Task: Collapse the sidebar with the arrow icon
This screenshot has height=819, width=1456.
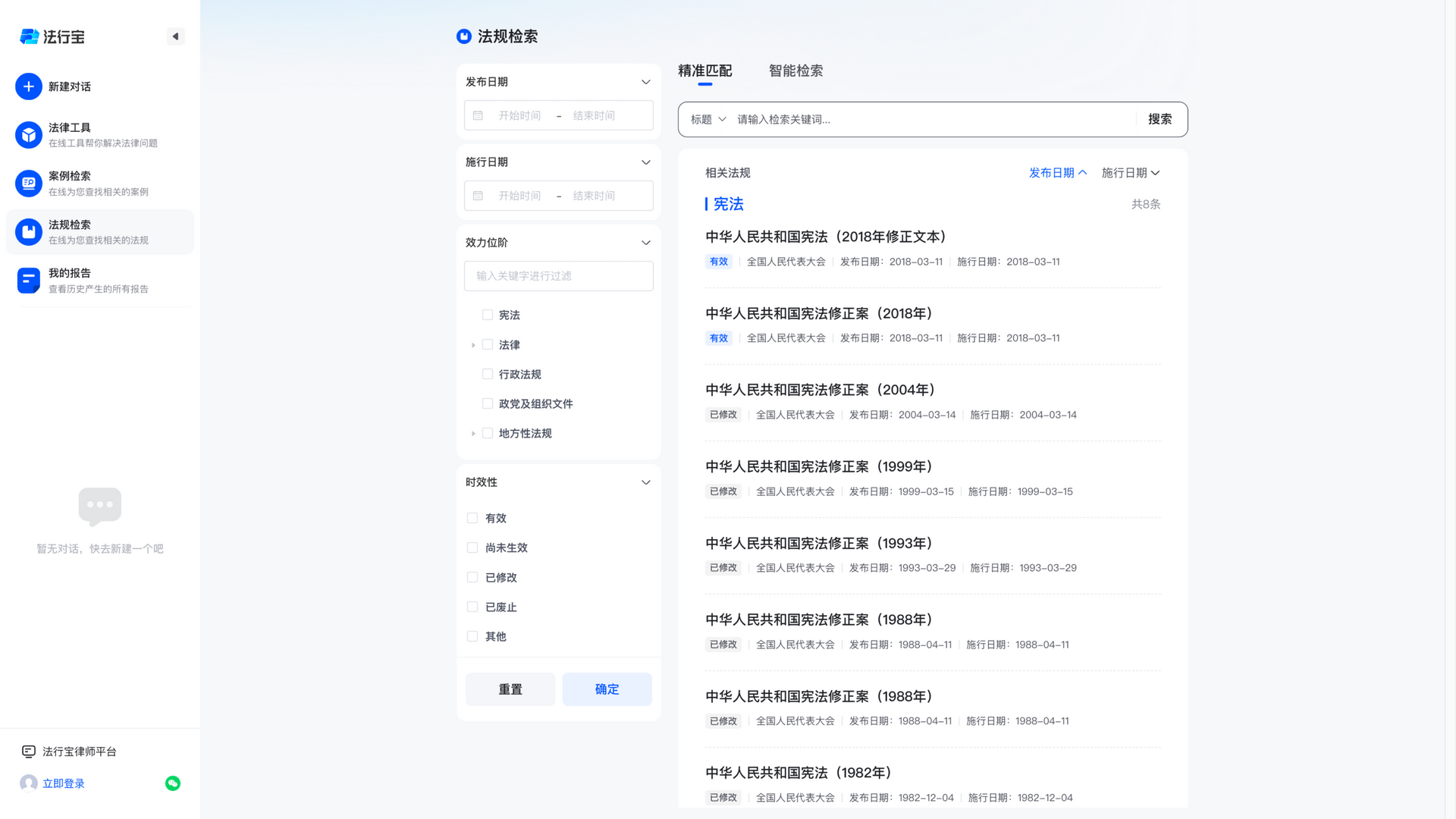Action: (x=175, y=36)
